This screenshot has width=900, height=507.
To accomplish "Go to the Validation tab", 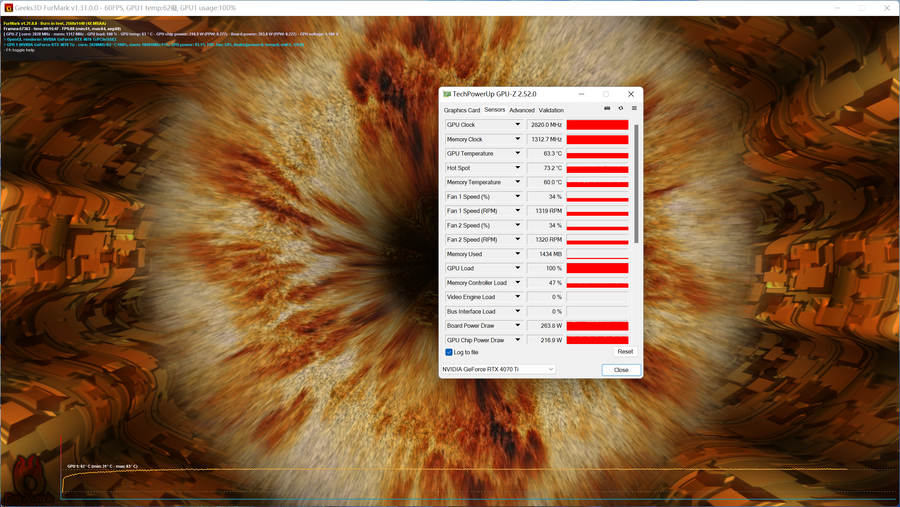I will click(551, 110).
